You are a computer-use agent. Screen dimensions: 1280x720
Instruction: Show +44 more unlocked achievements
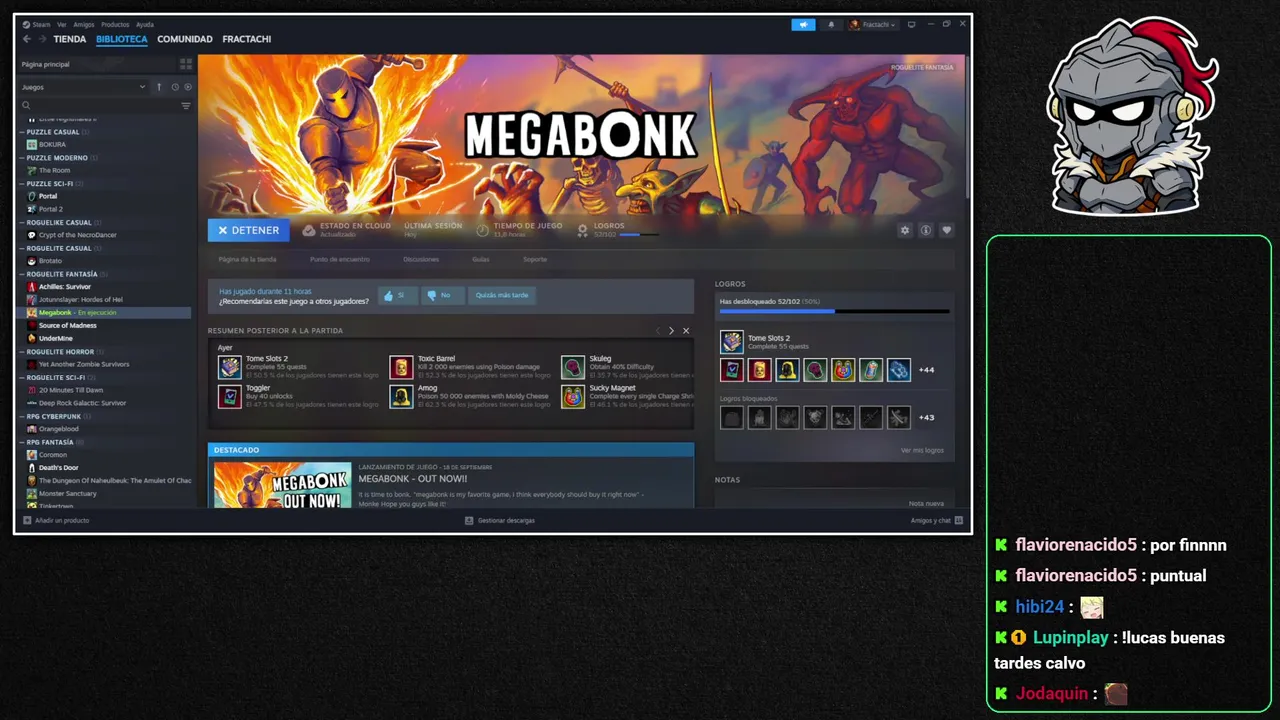tap(926, 370)
